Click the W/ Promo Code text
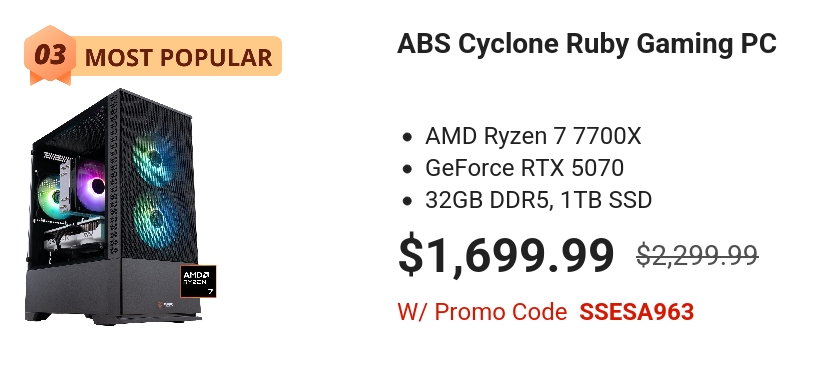The width and height of the screenshot is (816, 370). [482, 312]
